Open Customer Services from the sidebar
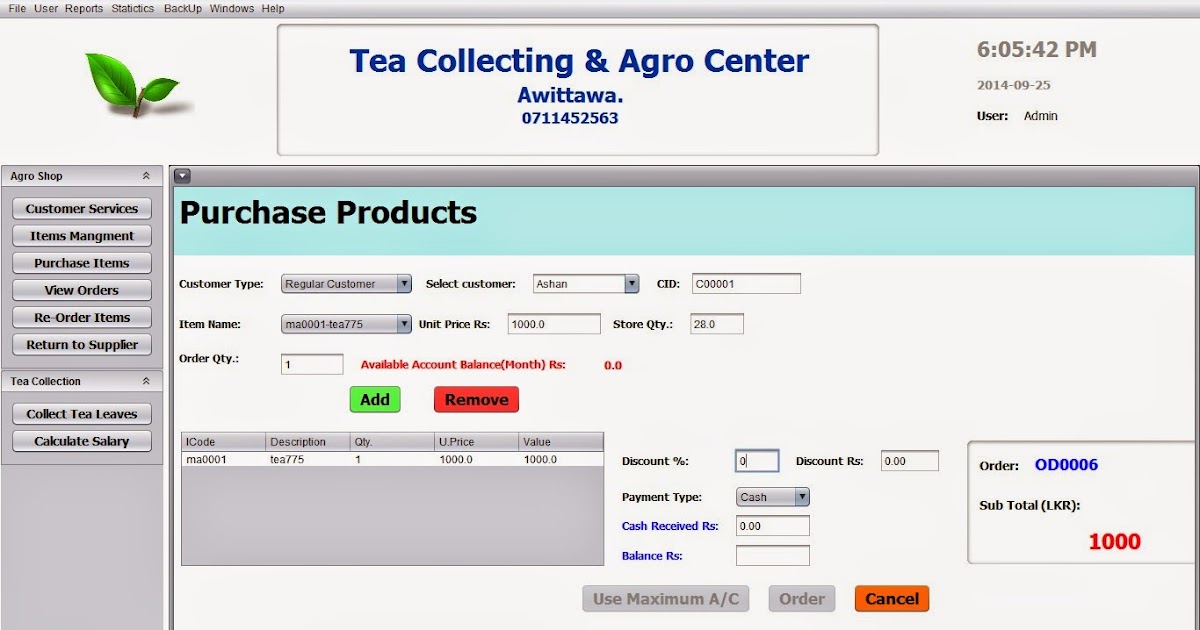 click(81, 208)
